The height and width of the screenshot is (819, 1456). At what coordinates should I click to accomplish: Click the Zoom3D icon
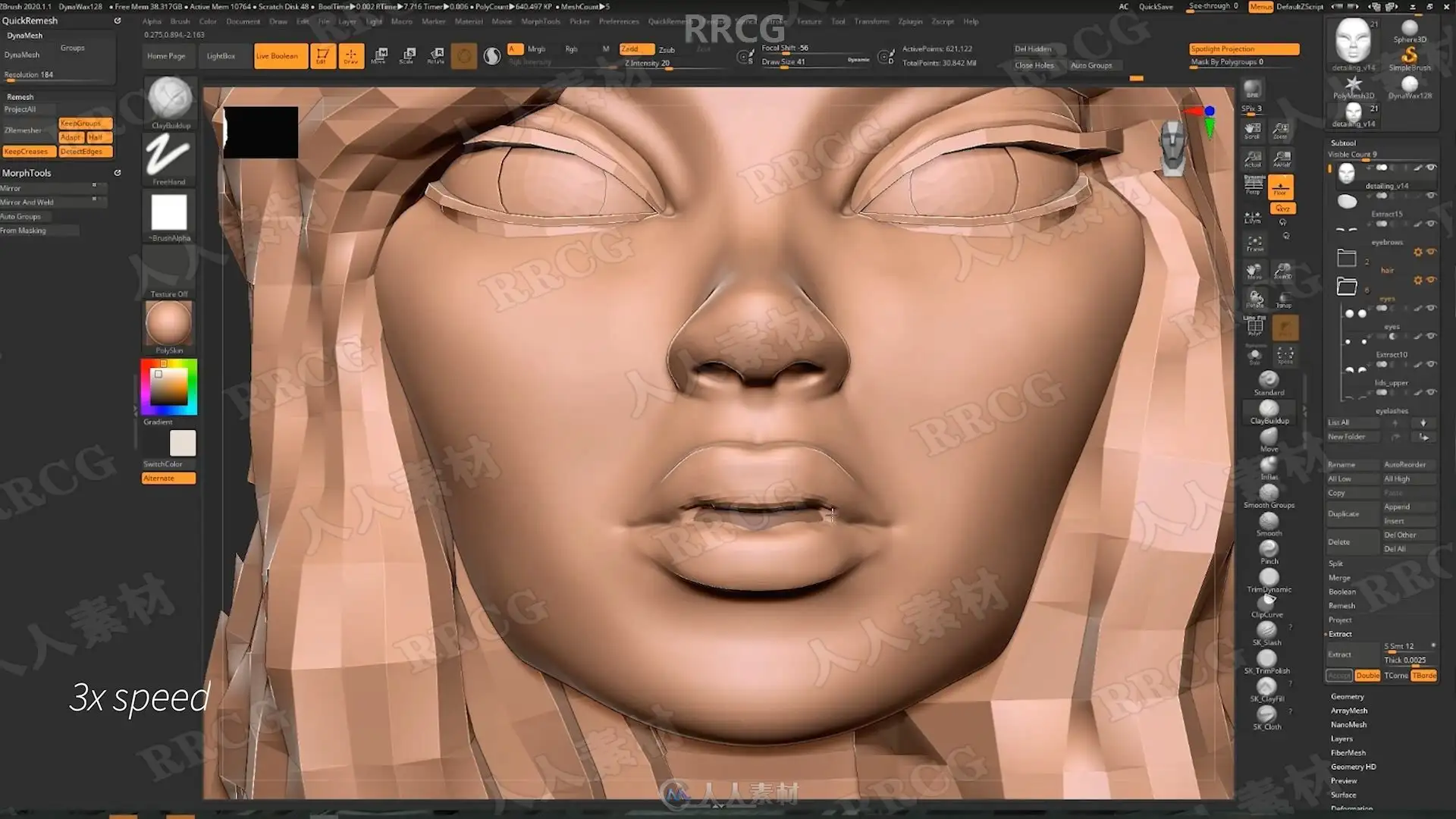(1282, 271)
